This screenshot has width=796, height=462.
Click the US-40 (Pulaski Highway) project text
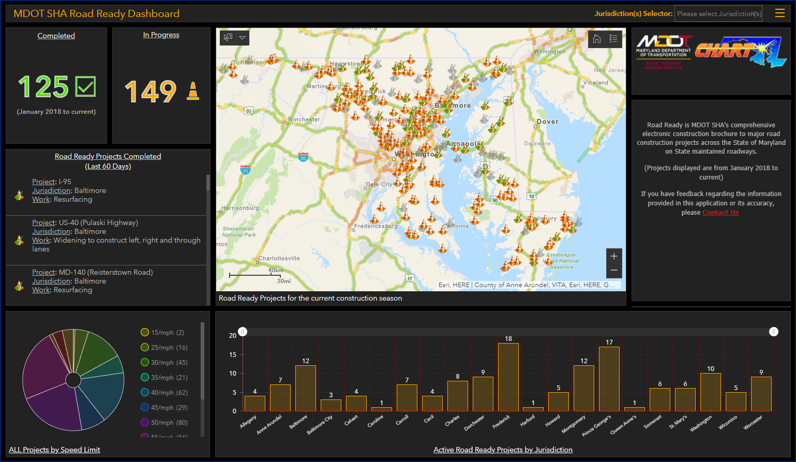116,236
